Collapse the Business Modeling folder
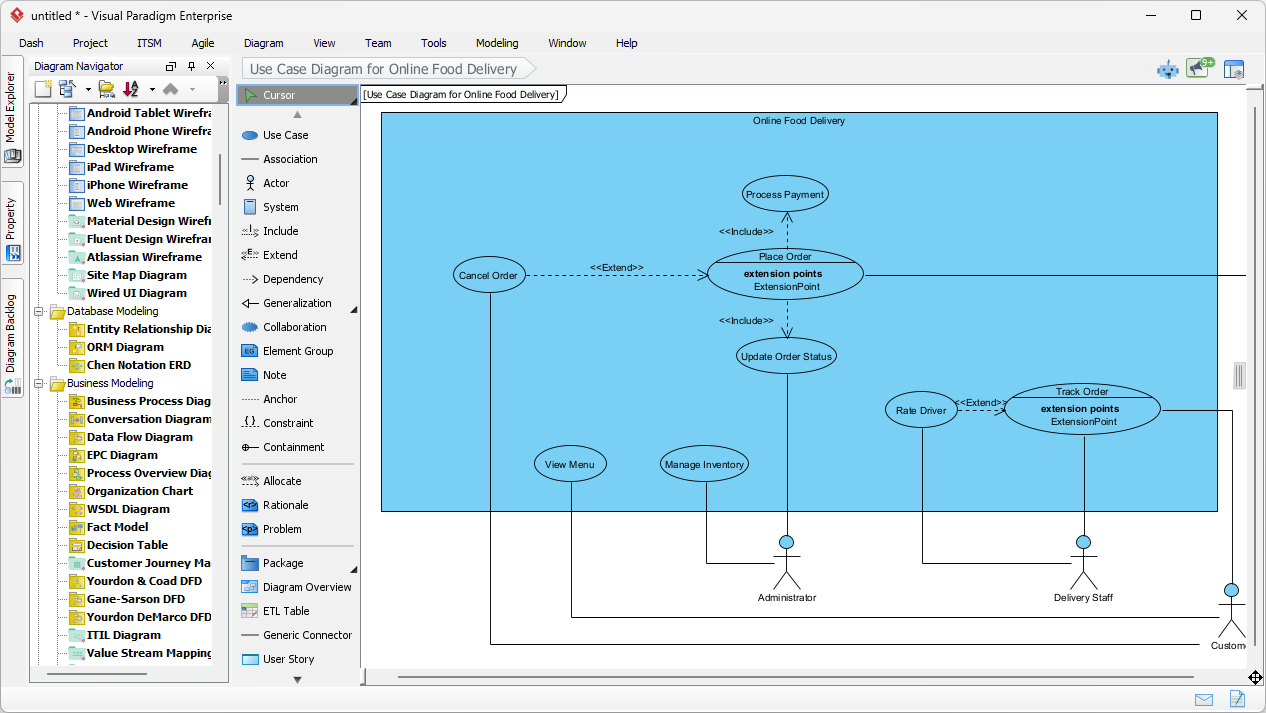 pos(39,383)
